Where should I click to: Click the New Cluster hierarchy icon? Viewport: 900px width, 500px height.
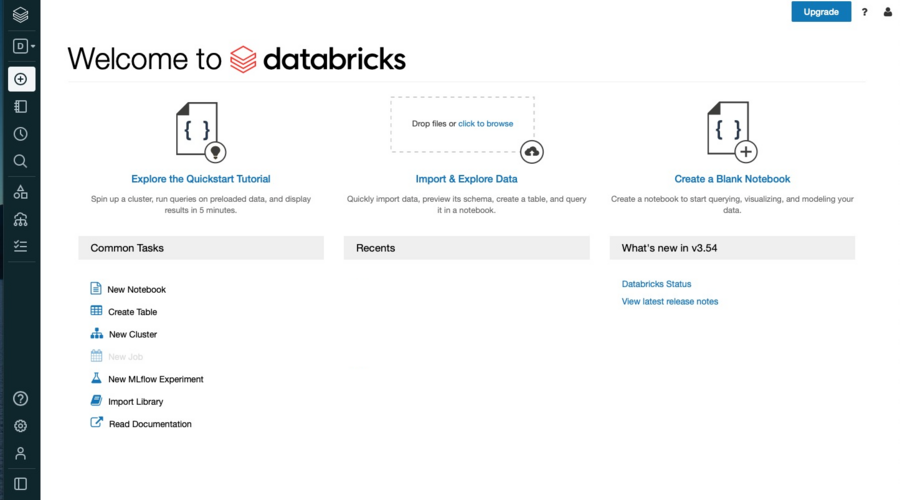point(96,333)
